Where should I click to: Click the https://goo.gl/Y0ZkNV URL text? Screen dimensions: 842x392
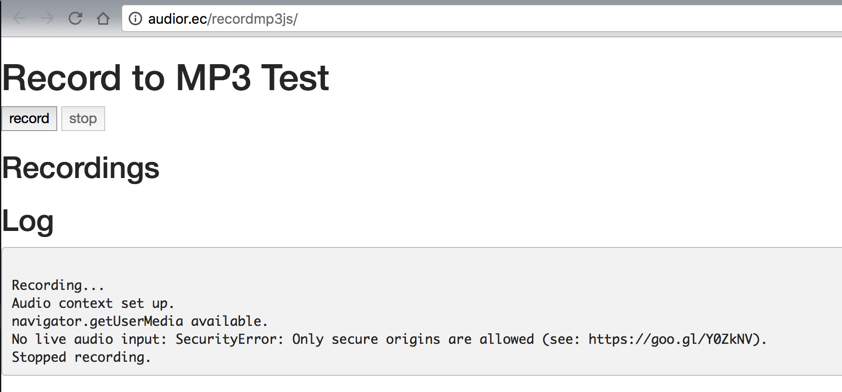point(674,339)
